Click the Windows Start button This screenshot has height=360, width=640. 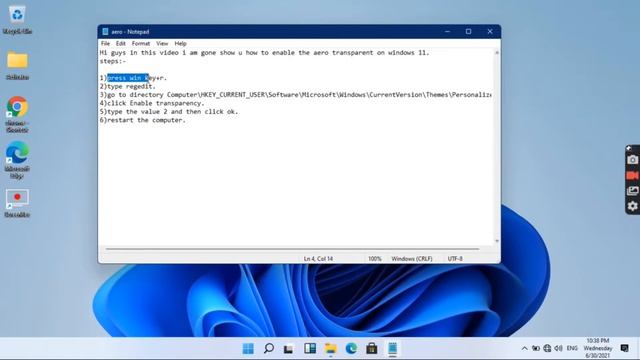[x=248, y=348]
